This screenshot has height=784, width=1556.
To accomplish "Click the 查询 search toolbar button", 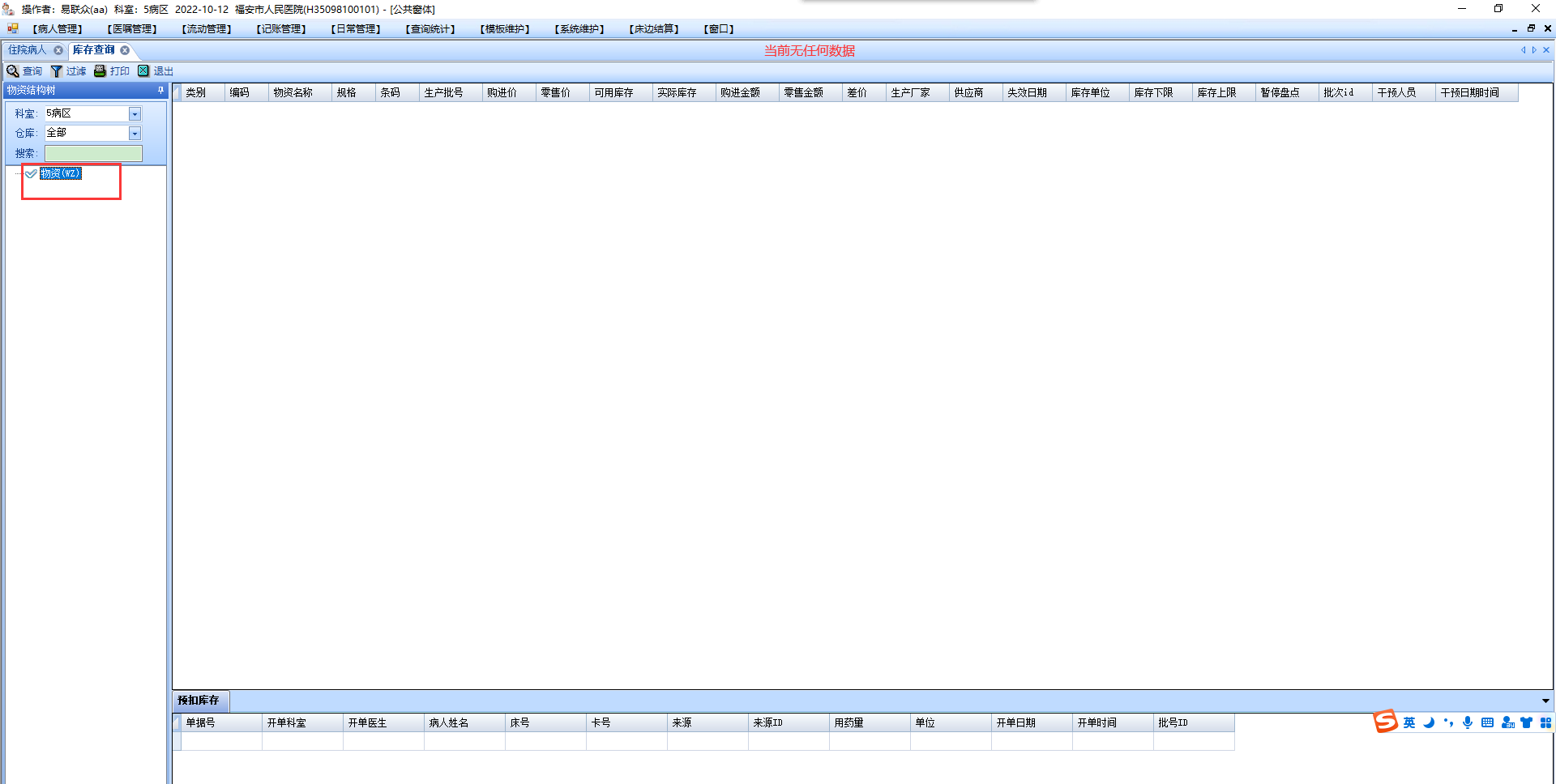I will [x=24, y=71].
